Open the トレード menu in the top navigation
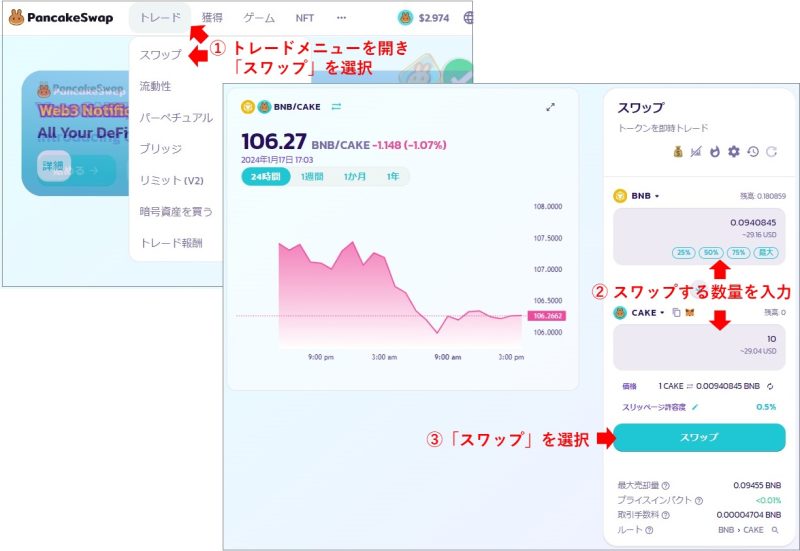 [160, 18]
